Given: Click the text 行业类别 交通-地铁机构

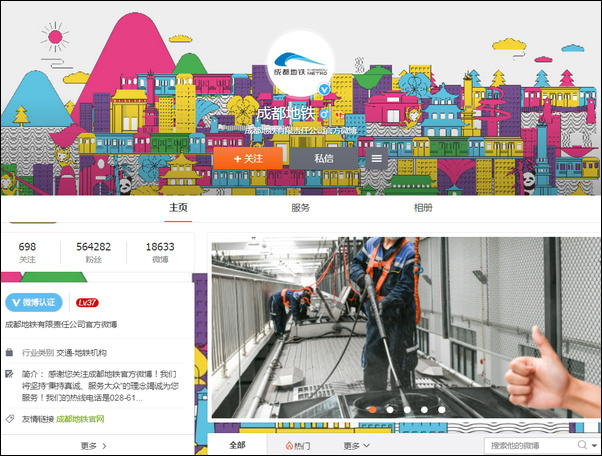Looking at the screenshot, I should [64, 352].
